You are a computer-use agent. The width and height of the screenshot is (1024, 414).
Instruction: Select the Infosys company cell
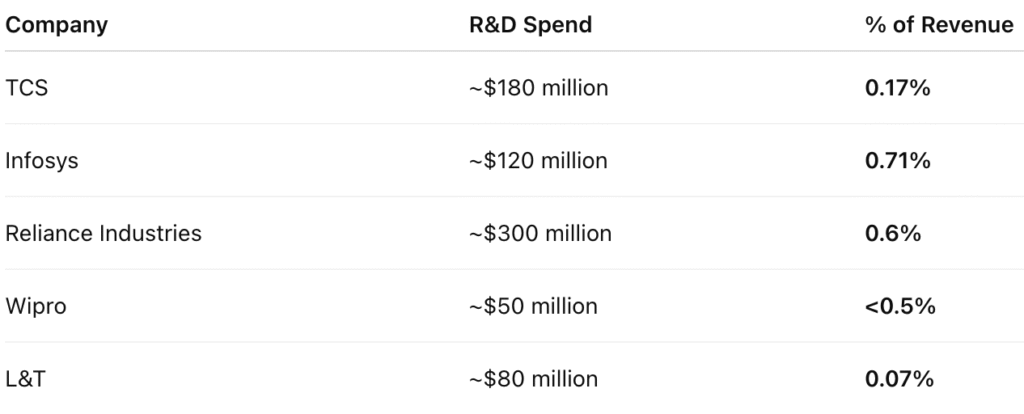tap(42, 161)
